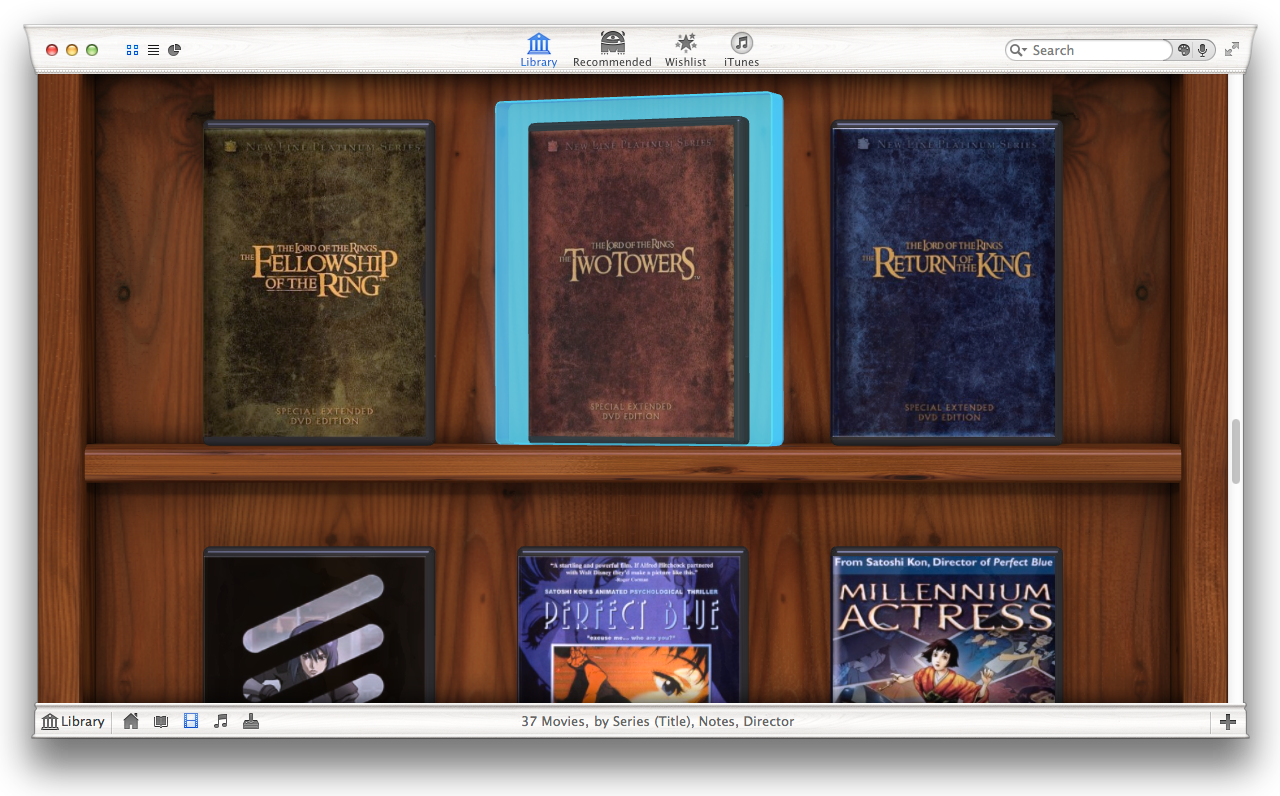The width and height of the screenshot is (1280, 796).
Task: Open the pie chart statistics view
Action: tap(174, 50)
